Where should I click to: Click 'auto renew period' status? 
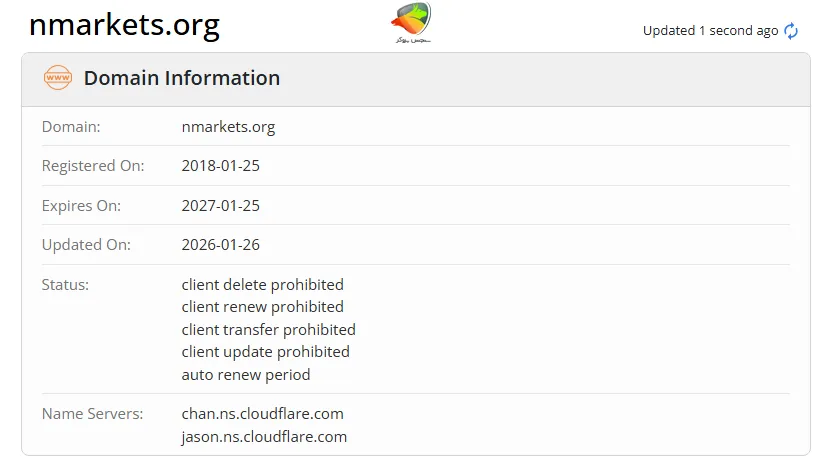coord(246,375)
